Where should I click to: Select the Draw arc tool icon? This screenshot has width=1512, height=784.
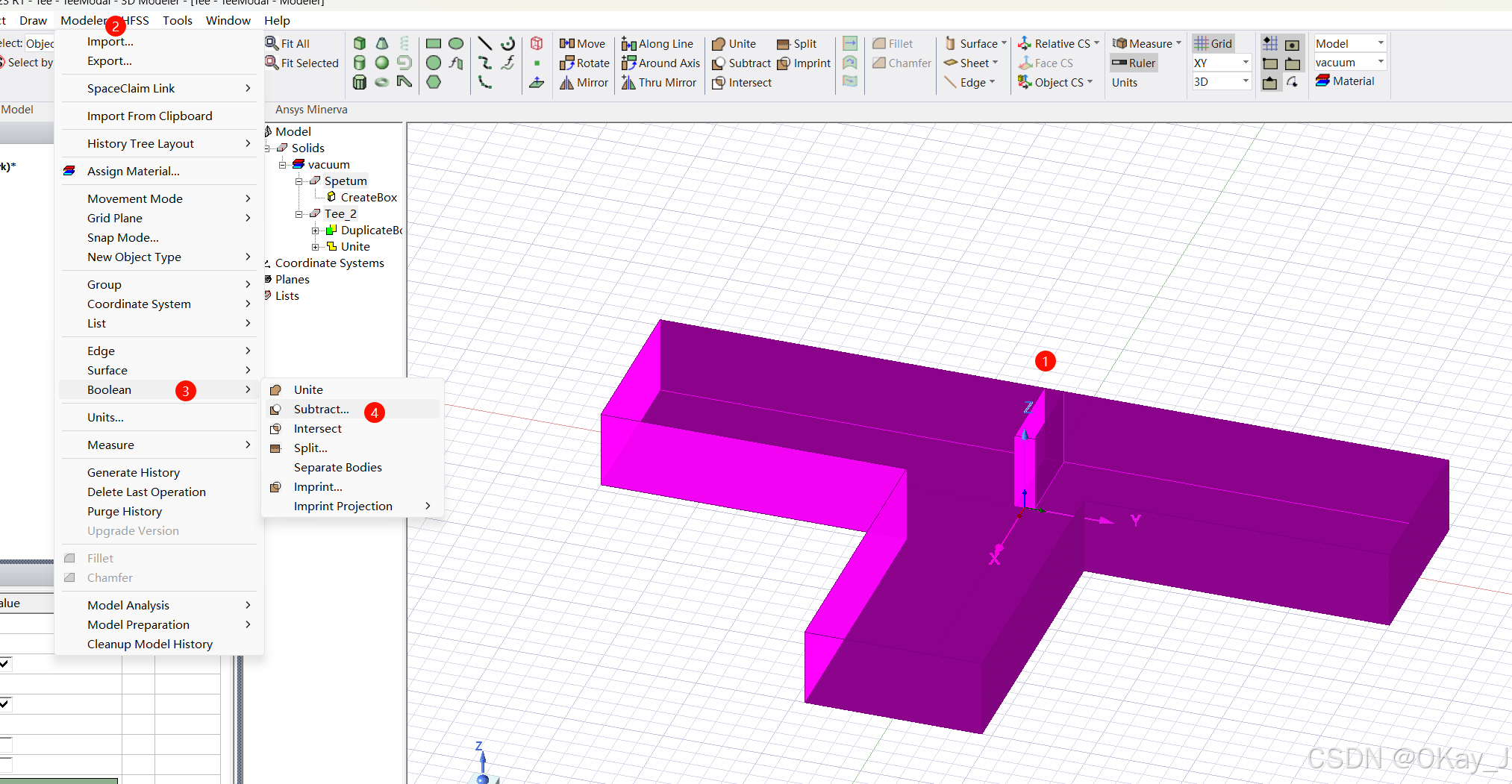tap(508, 43)
